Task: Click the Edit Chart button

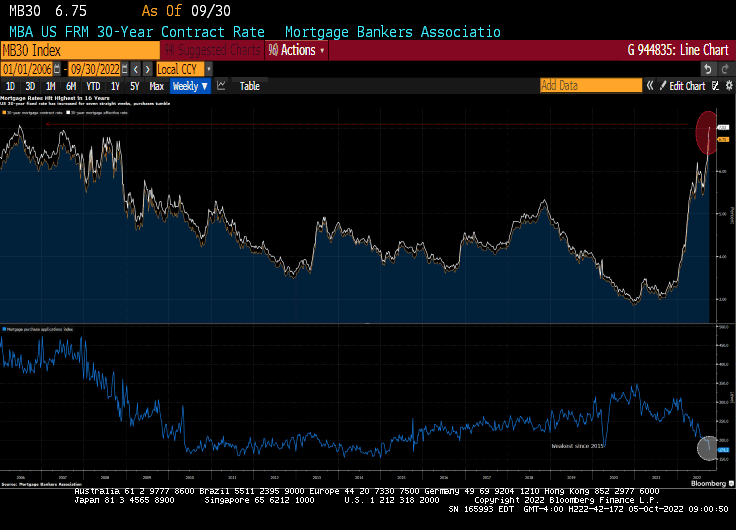Action: (687, 86)
